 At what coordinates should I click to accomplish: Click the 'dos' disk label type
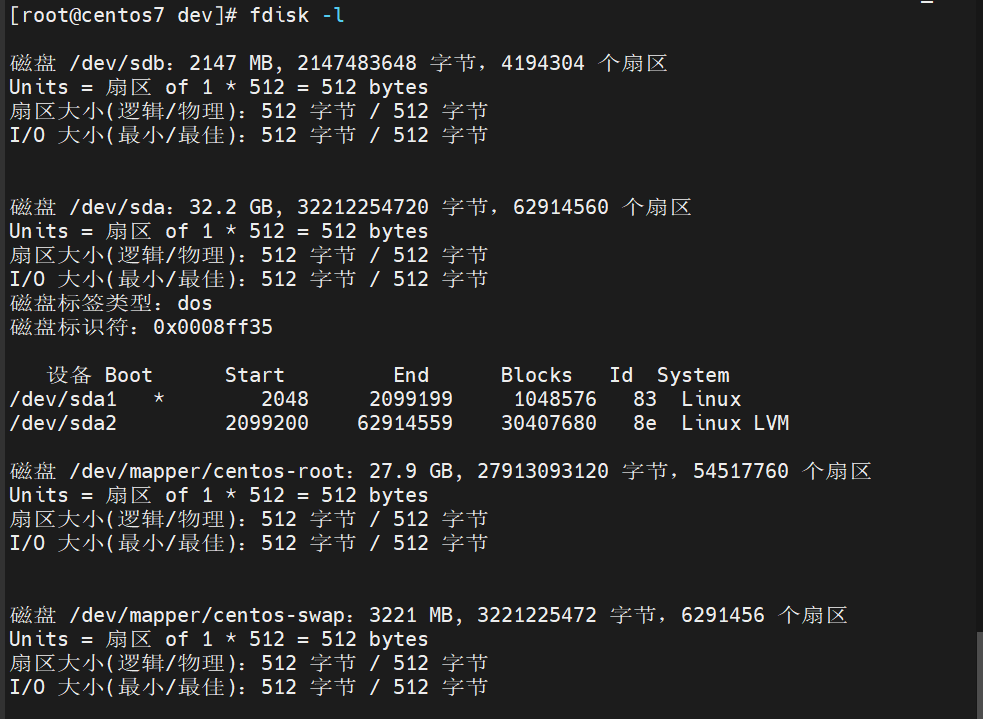coord(195,303)
